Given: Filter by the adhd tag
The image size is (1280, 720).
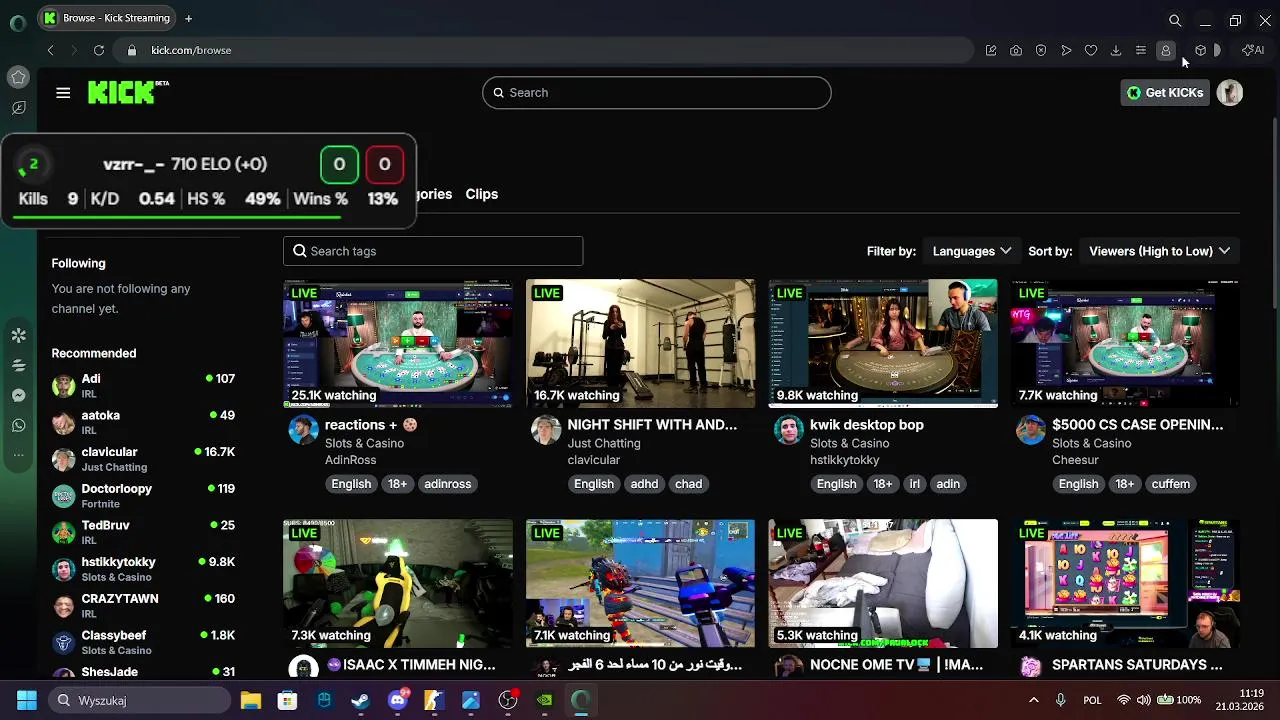Looking at the screenshot, I should tap(644, 484).
